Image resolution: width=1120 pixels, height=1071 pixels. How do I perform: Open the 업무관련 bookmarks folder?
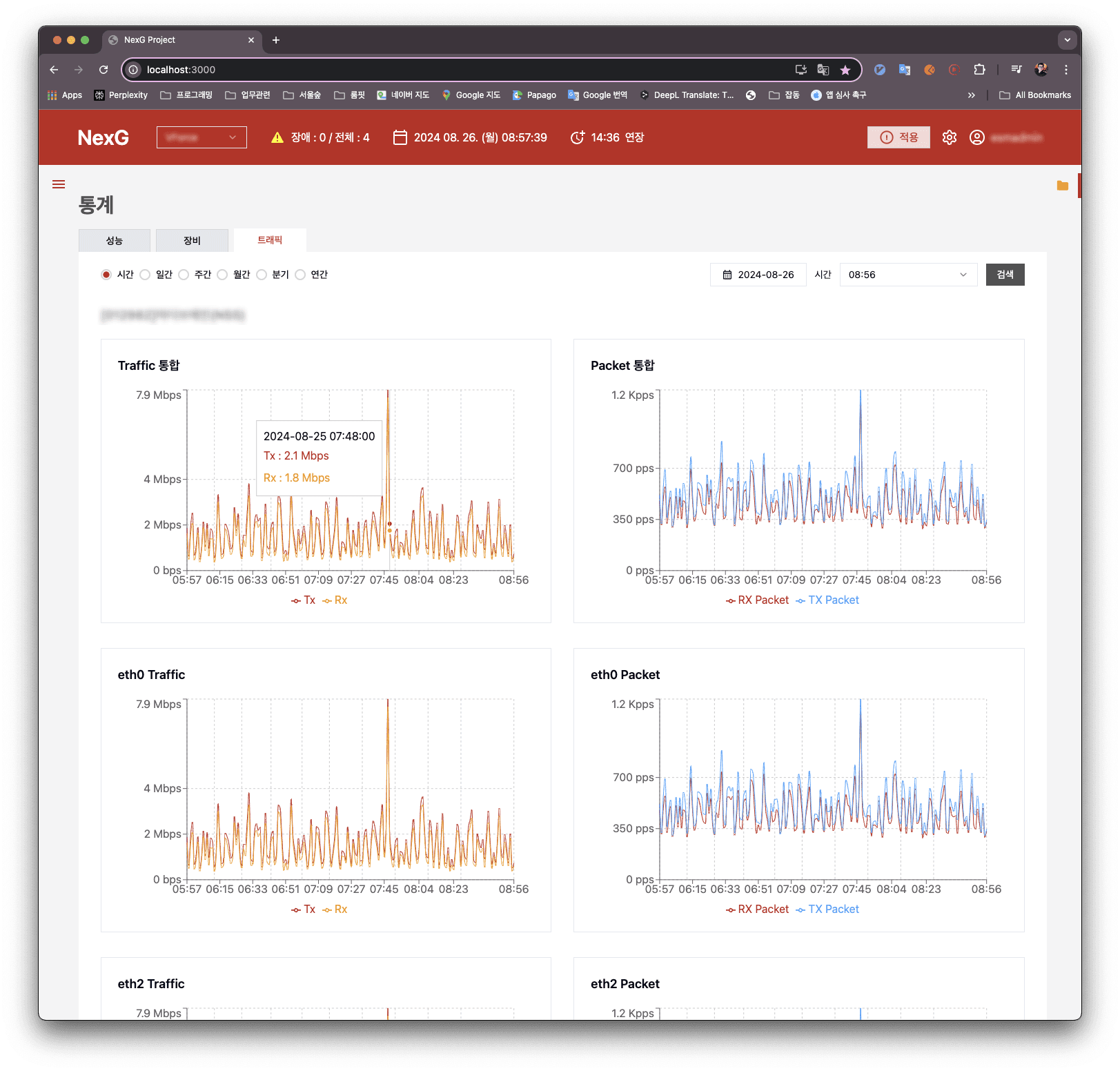pos(248,95)
